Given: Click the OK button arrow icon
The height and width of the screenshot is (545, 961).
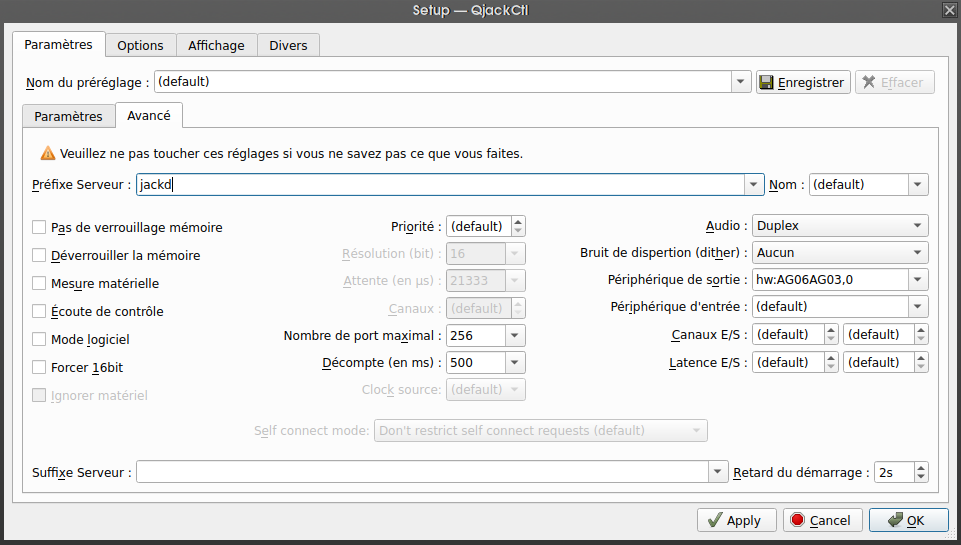Looking at the screenshot, I should coord(894,520).
